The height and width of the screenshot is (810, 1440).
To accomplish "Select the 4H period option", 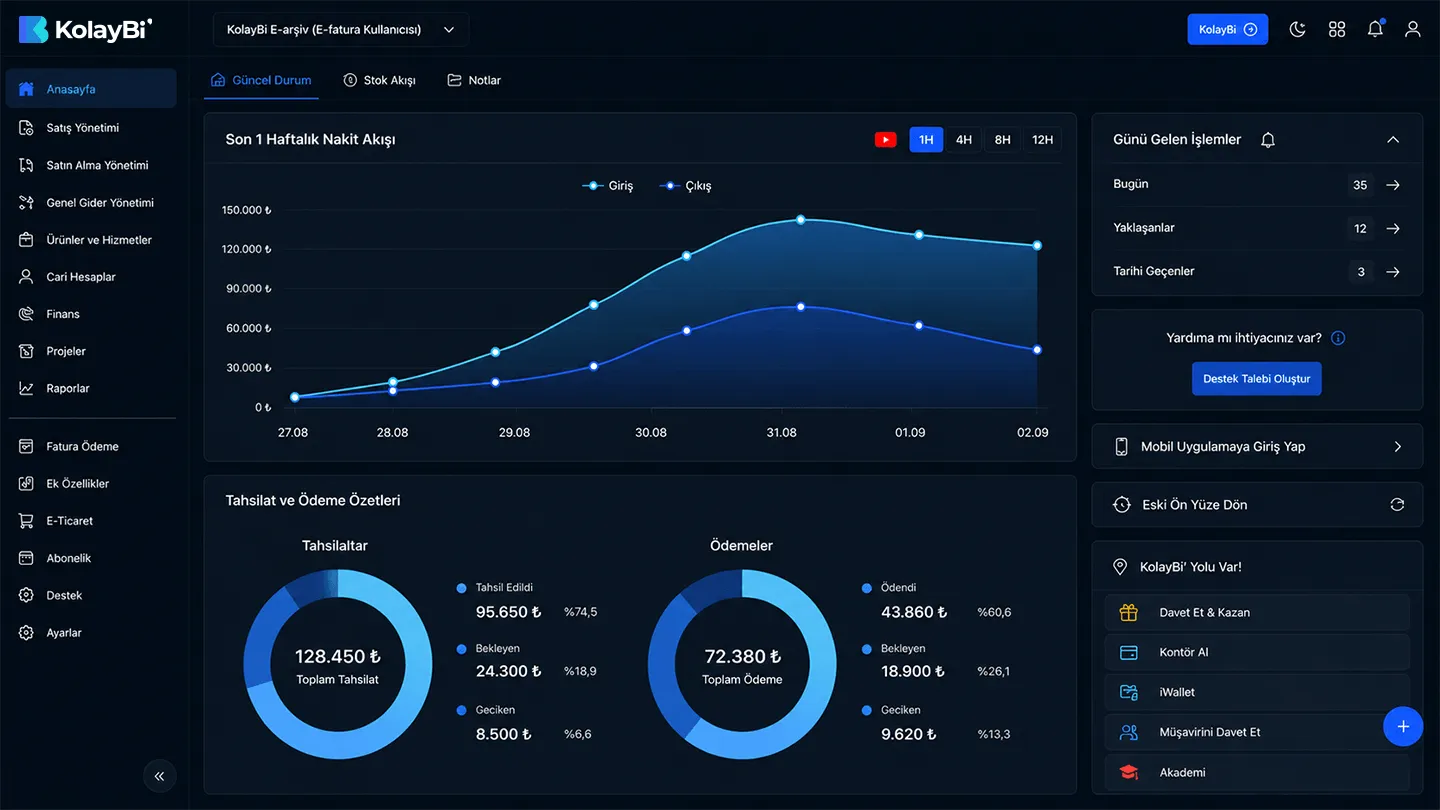I will (964, 140).
